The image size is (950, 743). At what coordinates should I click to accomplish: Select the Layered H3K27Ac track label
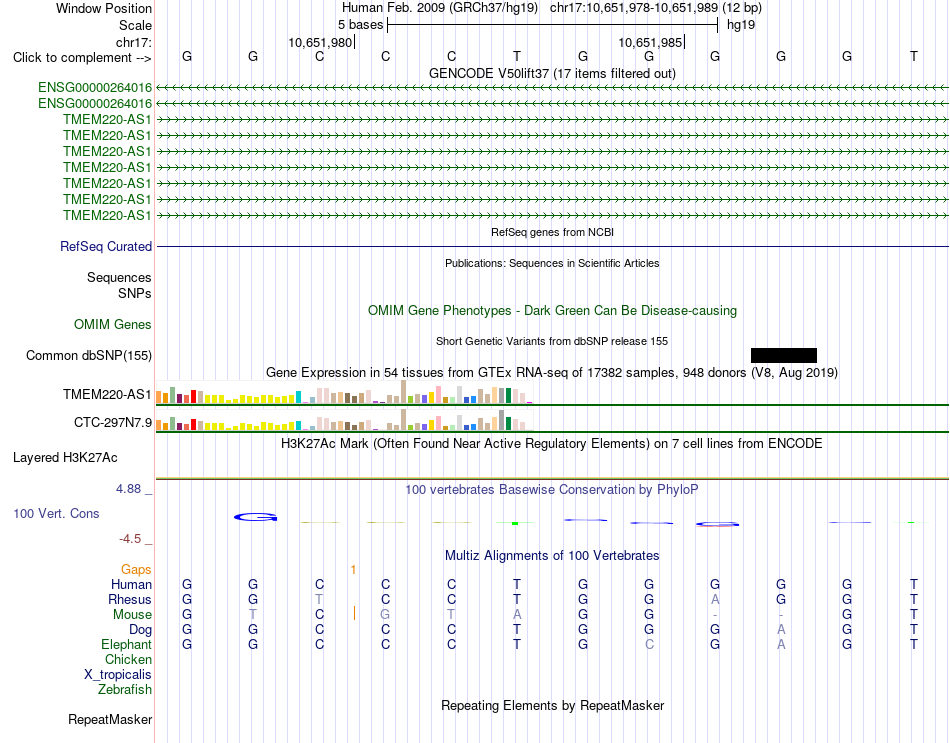coord(65,458)
